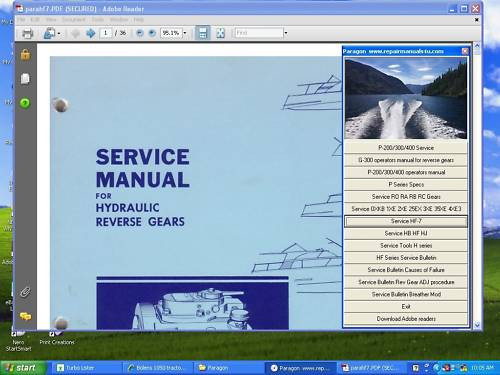
Task: Open the Find options dropdown arrow
Action: [x=286, y=33]
